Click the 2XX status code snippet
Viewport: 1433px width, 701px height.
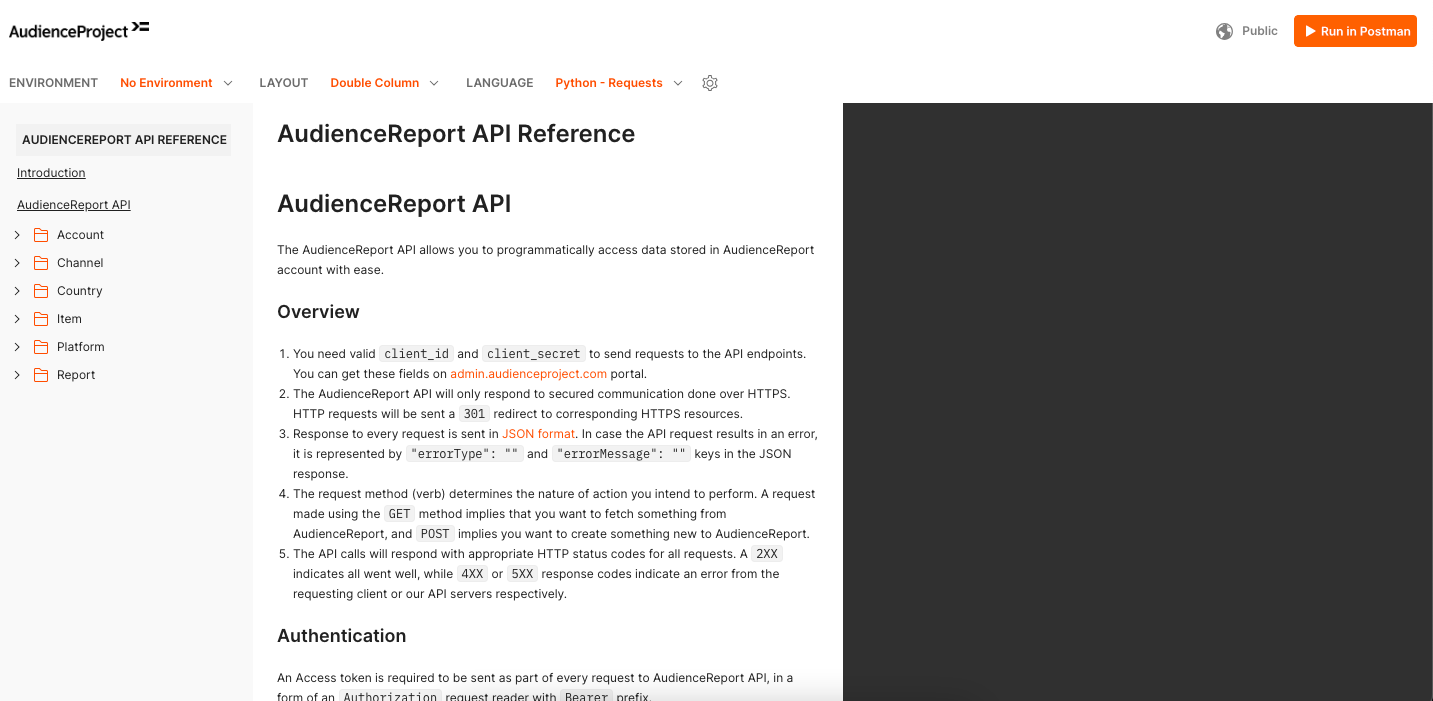[767, 554]
